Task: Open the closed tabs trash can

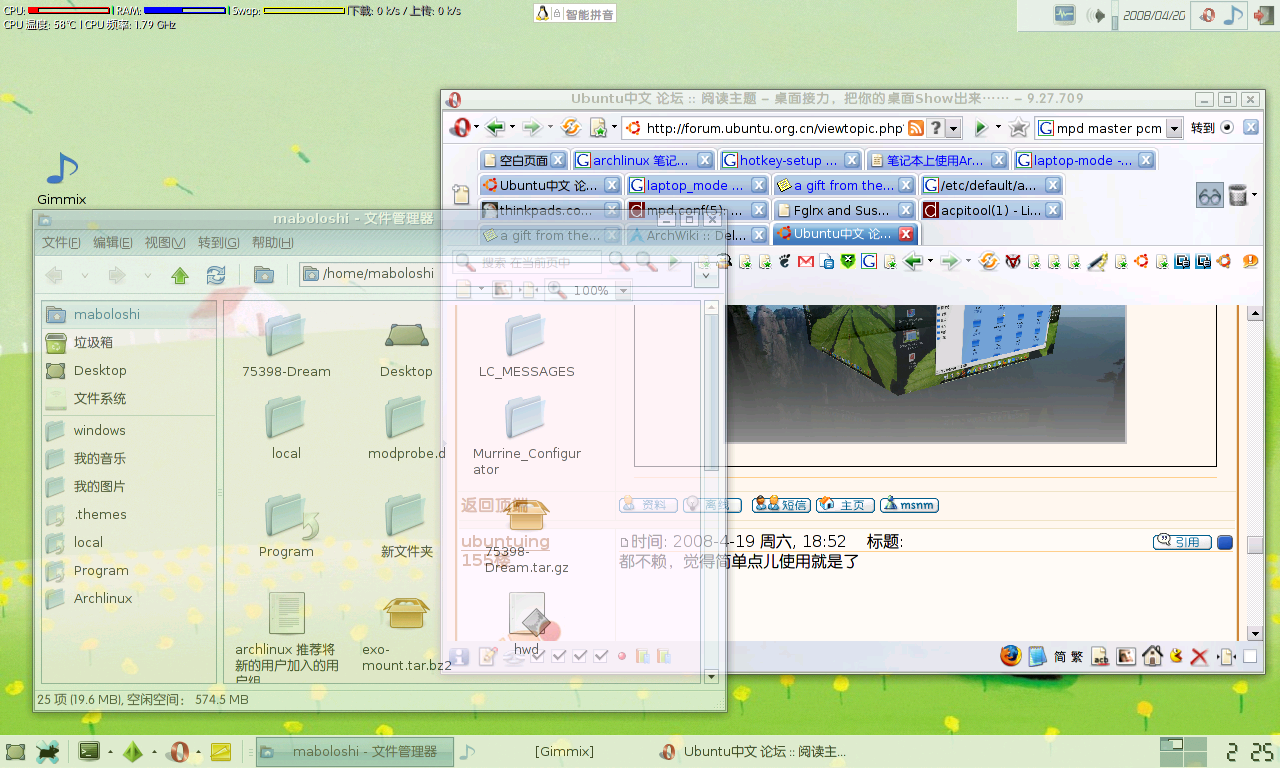Action: pos(1238,196)
